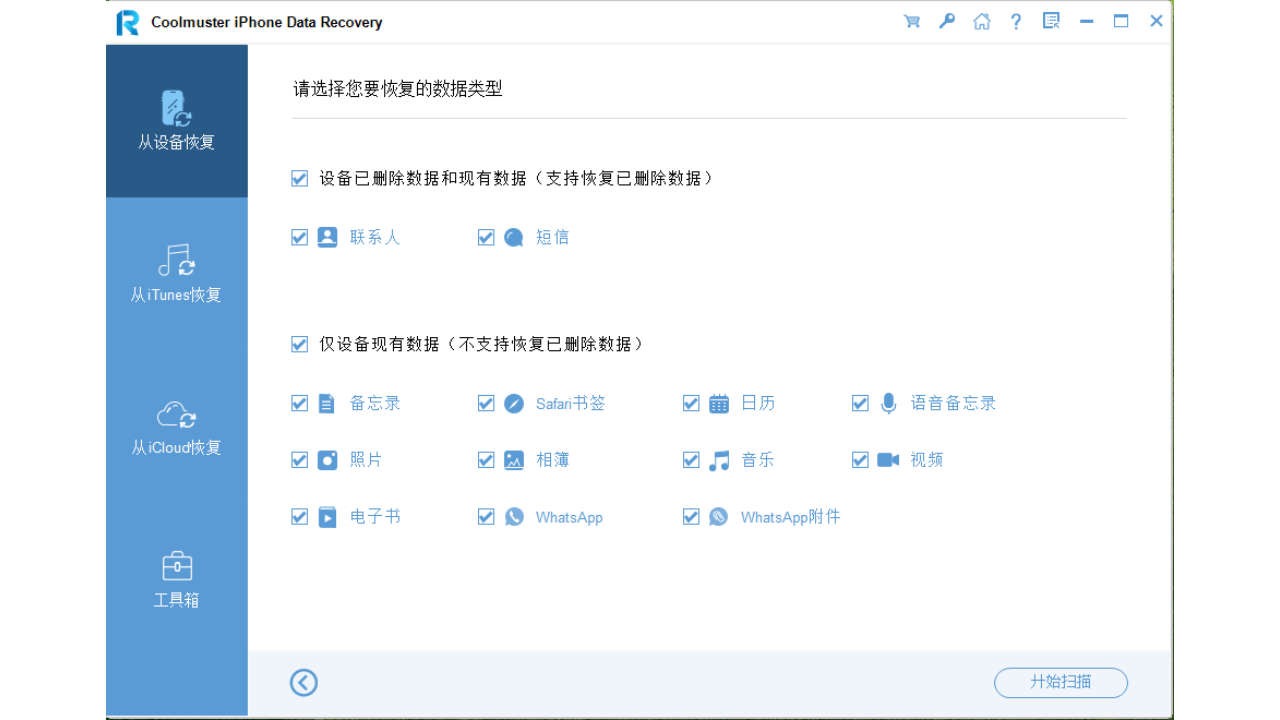Viewport: 1280px width, 720px height.
Task: Switch to 从iCloud恢复 tab
Action: click(176, 427)
